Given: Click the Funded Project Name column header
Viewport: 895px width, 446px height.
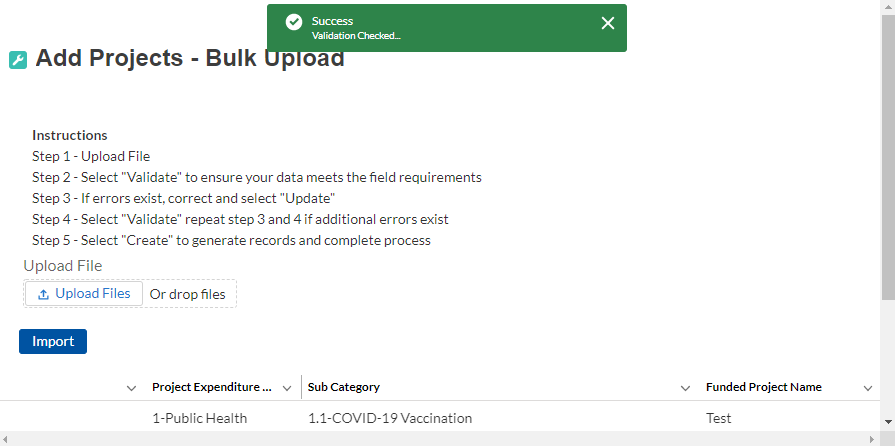Looking at the screenshot, I should 763,388.
